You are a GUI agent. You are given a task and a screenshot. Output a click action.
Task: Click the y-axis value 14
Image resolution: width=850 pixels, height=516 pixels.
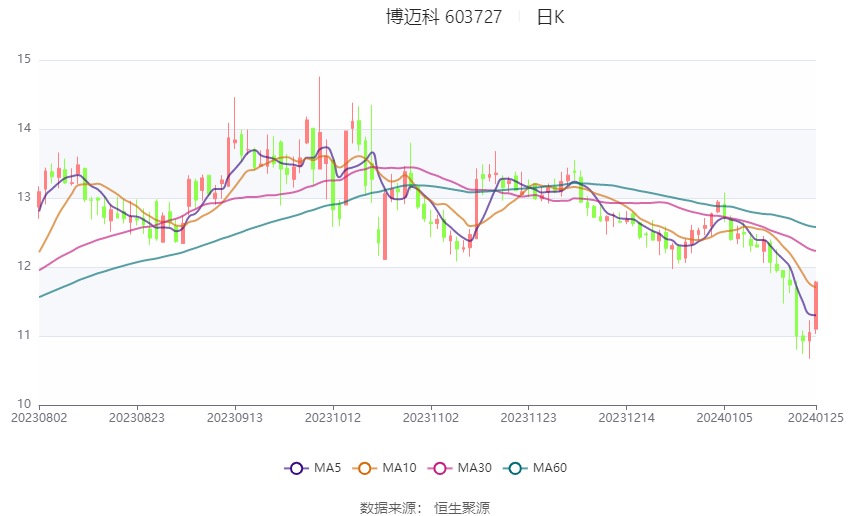(24, 128)
